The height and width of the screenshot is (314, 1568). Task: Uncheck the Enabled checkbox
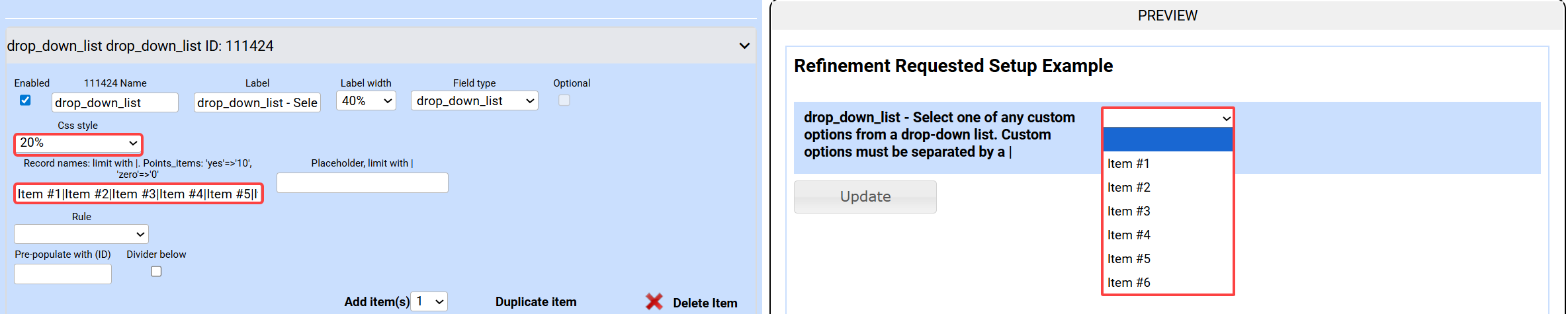[x=25, y=100]
